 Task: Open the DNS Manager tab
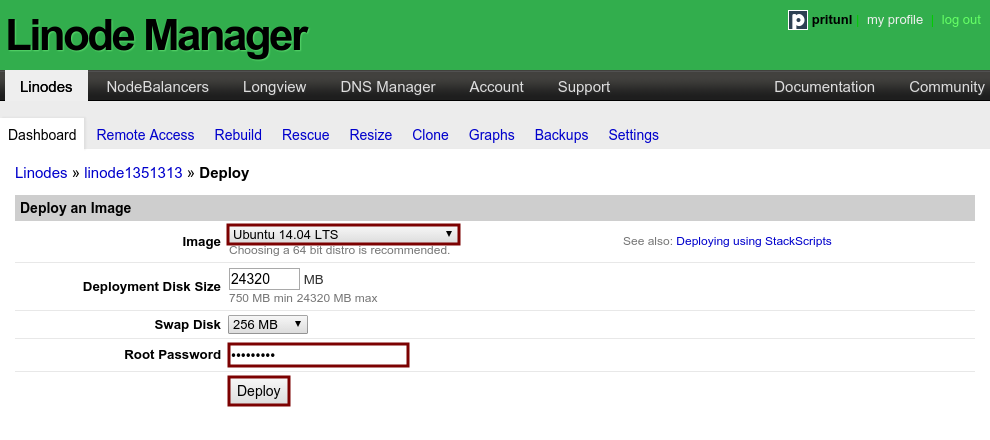pyautogui.click(x=388, y=86)
